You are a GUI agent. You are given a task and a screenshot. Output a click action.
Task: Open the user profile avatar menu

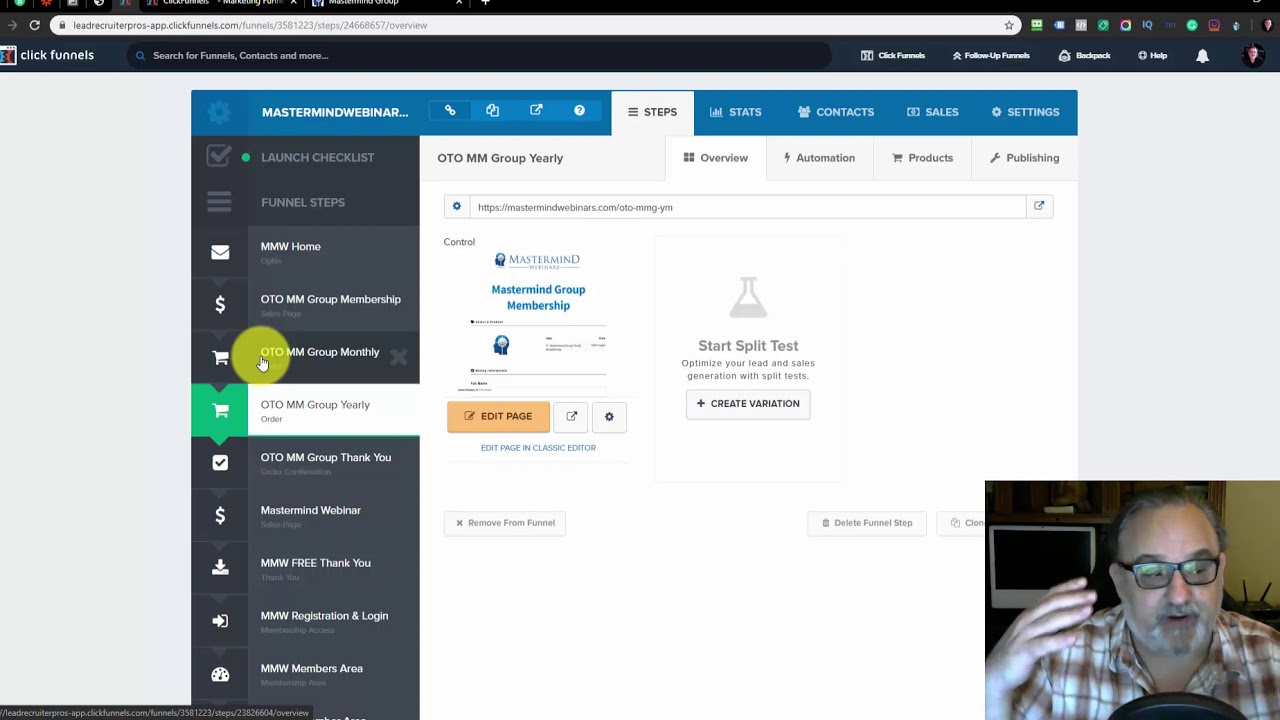click(x=1252, y=56)
